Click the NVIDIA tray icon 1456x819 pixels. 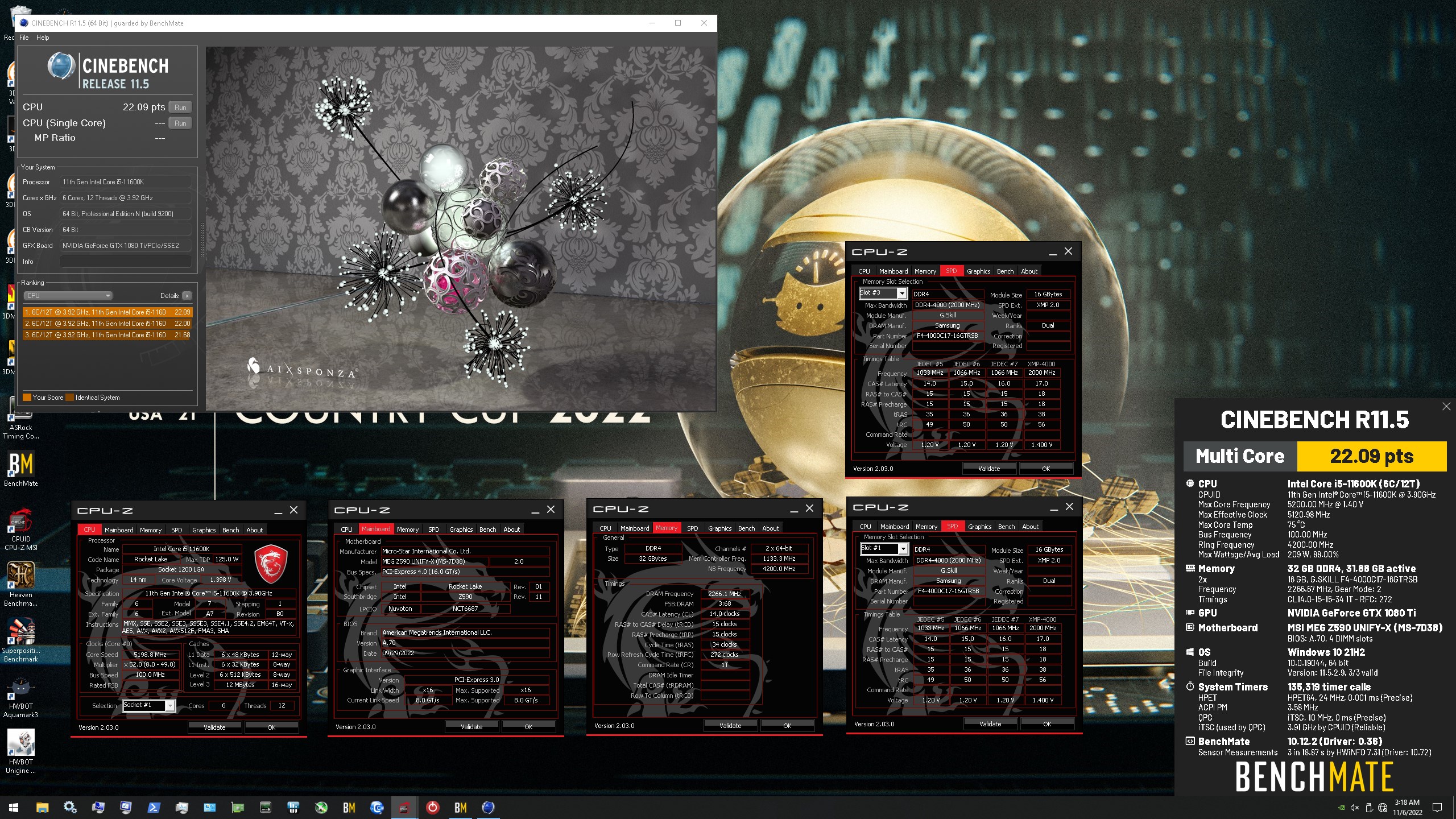tap(1341, 808)
